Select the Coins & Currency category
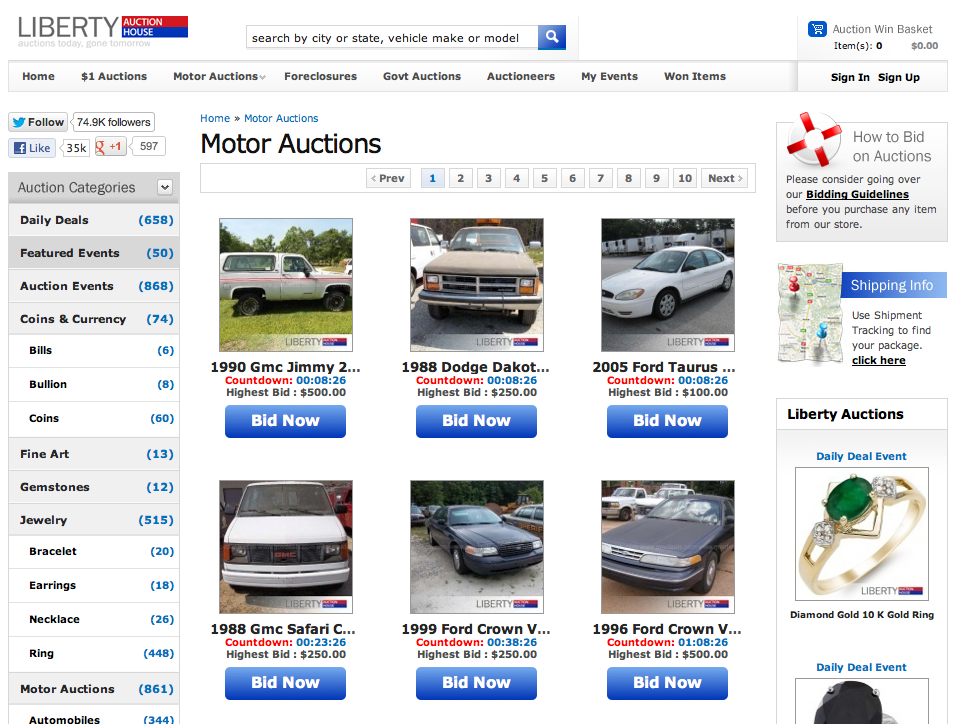972x724 pixels. pyautogui.click(x=94, y=319)
